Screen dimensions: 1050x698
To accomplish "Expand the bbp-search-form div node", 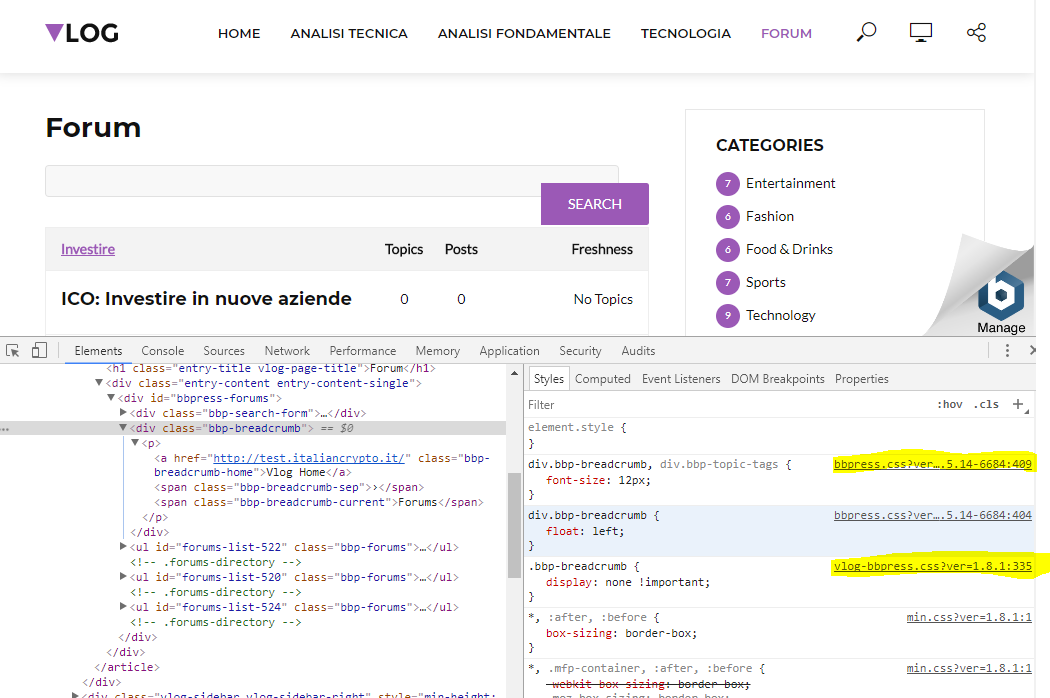I will [123, 413].
